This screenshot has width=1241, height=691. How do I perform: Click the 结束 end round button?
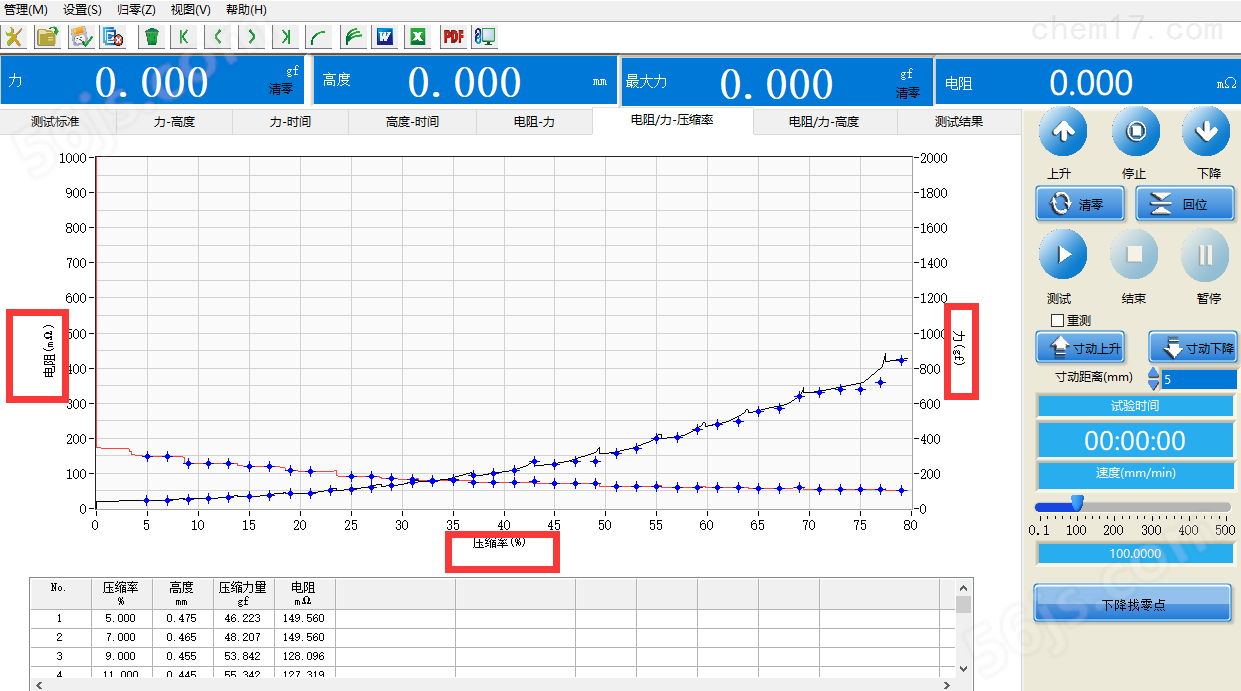tap(1135, 255)
